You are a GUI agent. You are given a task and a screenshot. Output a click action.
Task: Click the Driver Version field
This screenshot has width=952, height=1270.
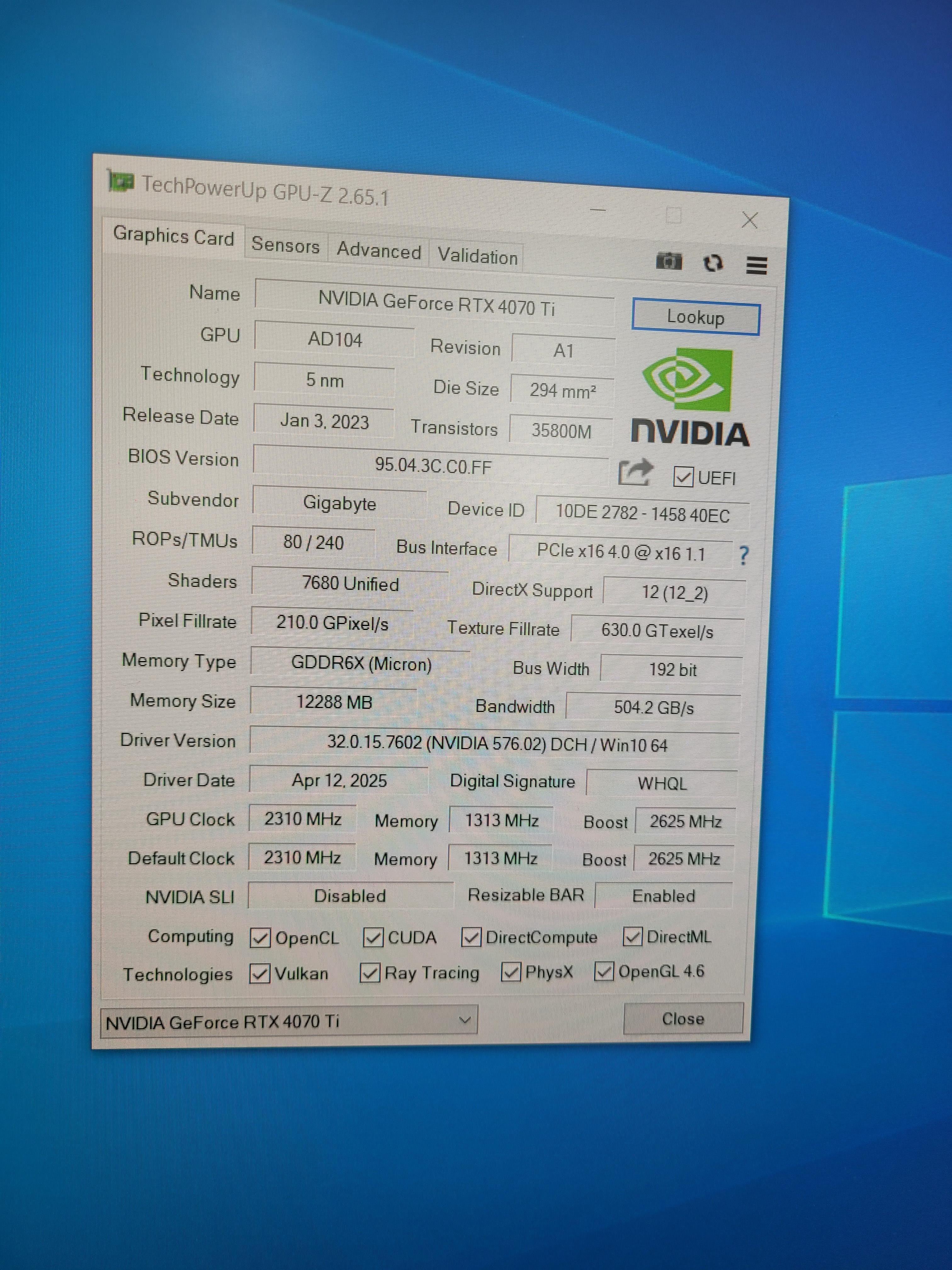coord(495,745)
